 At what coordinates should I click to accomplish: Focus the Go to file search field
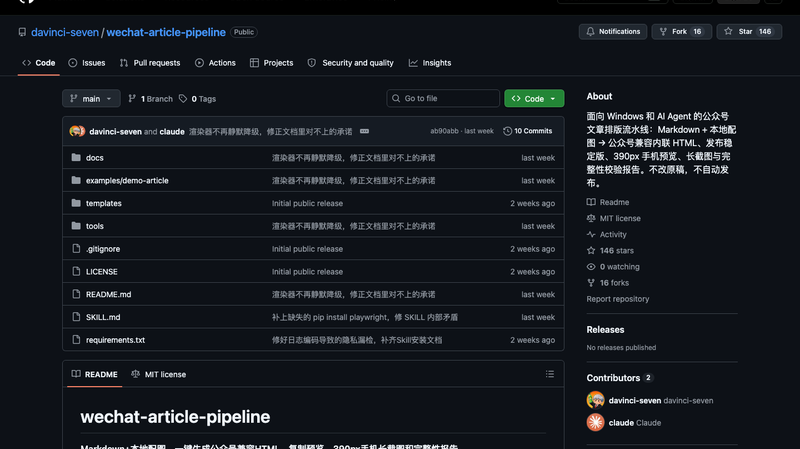[x=443, y=98]
